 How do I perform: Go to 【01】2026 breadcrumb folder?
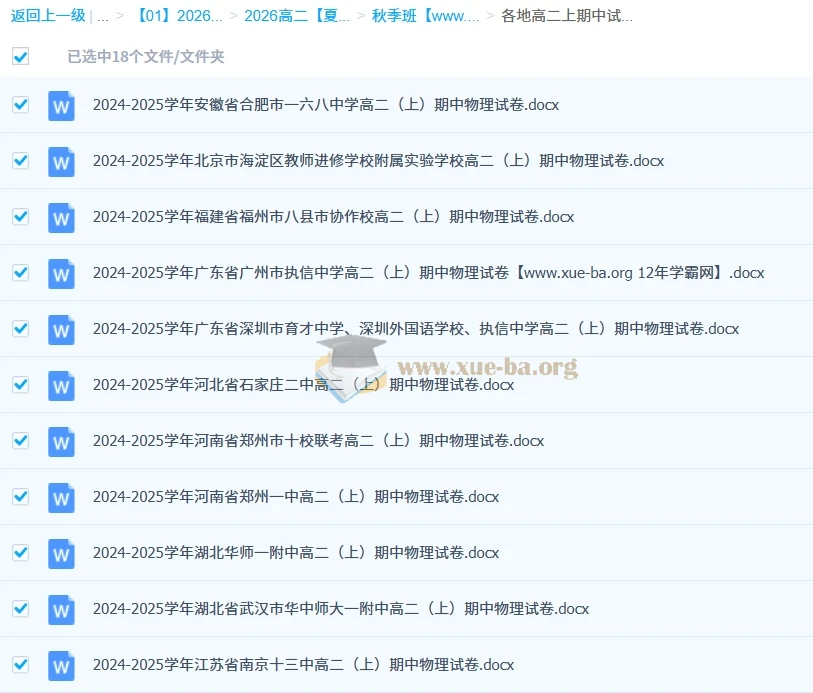[178, 16]
